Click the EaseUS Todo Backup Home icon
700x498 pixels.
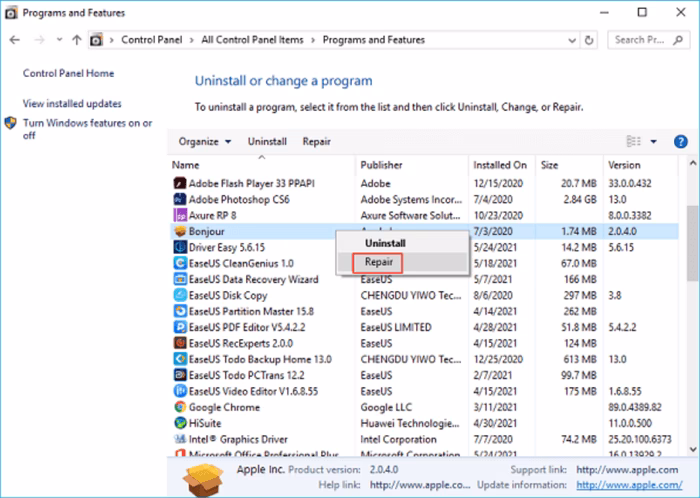(x=180, y=359)
